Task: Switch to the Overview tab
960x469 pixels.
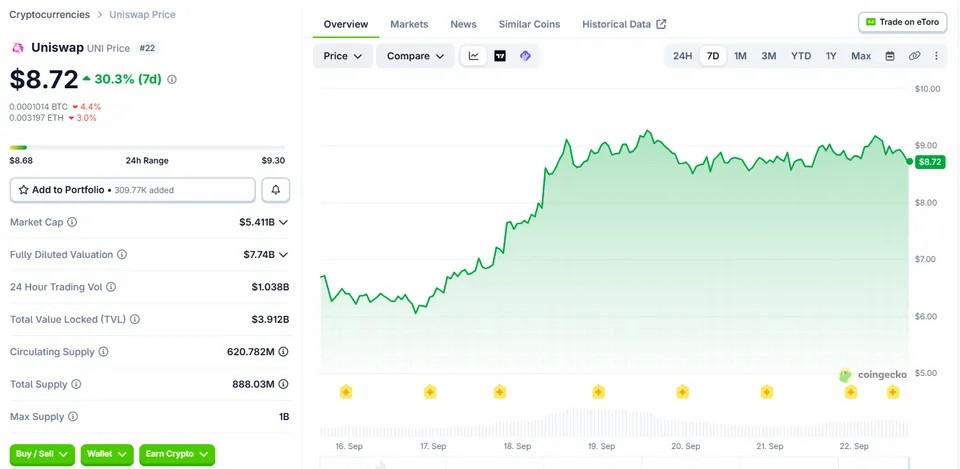Action: click(346, 24)
